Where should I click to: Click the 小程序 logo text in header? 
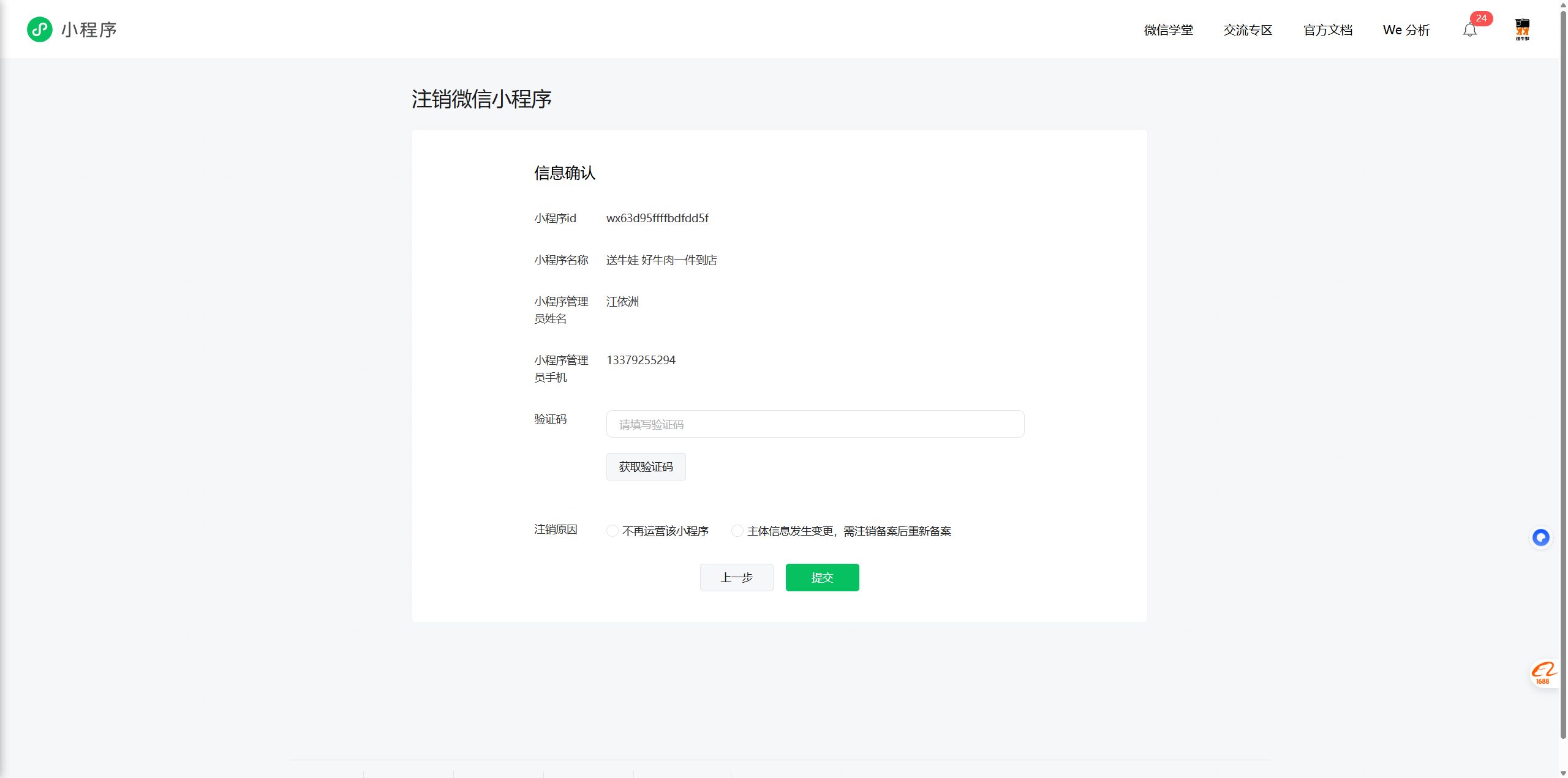(x=89, y=30)
